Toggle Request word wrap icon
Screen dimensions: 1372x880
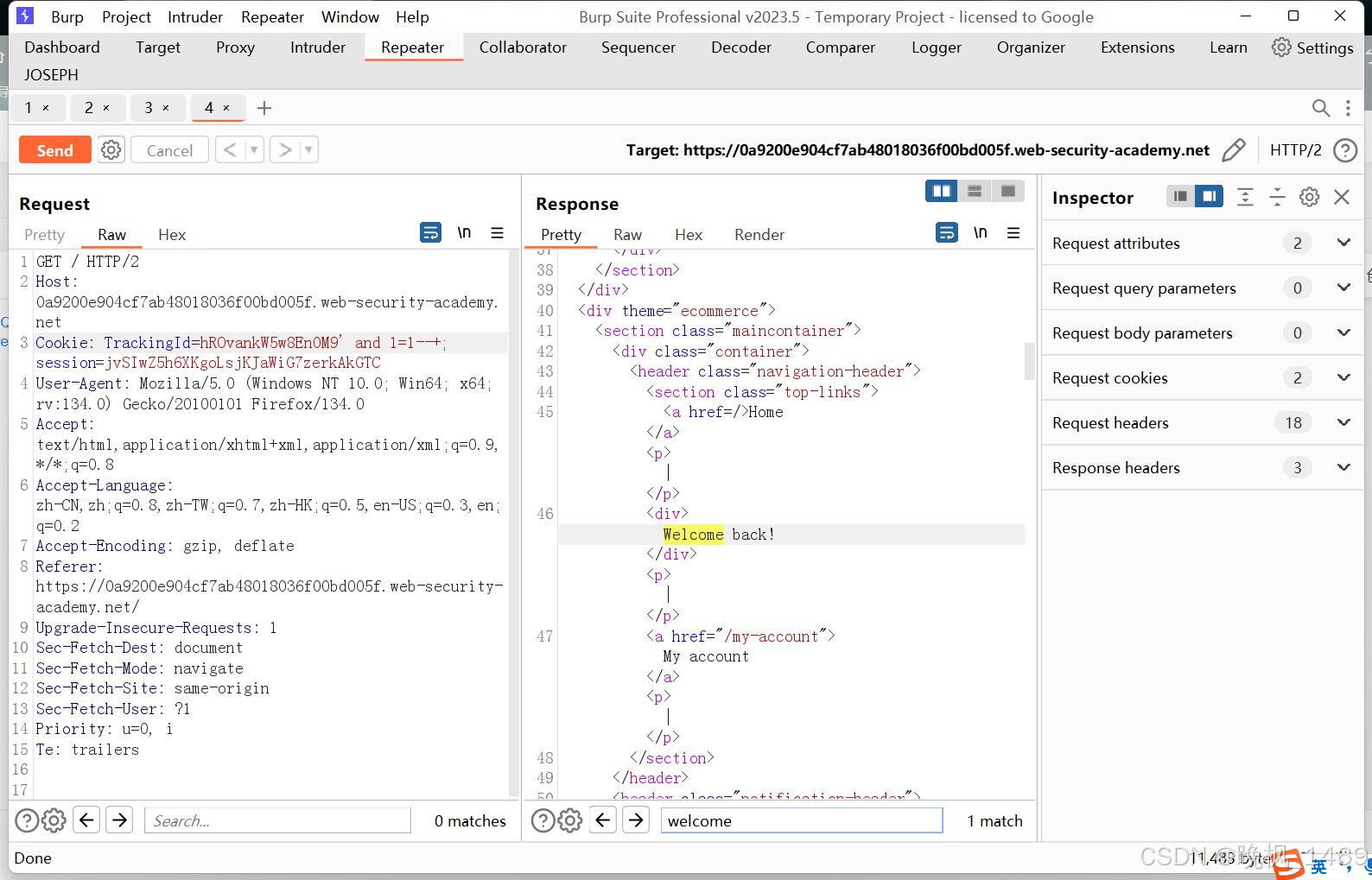430,232
